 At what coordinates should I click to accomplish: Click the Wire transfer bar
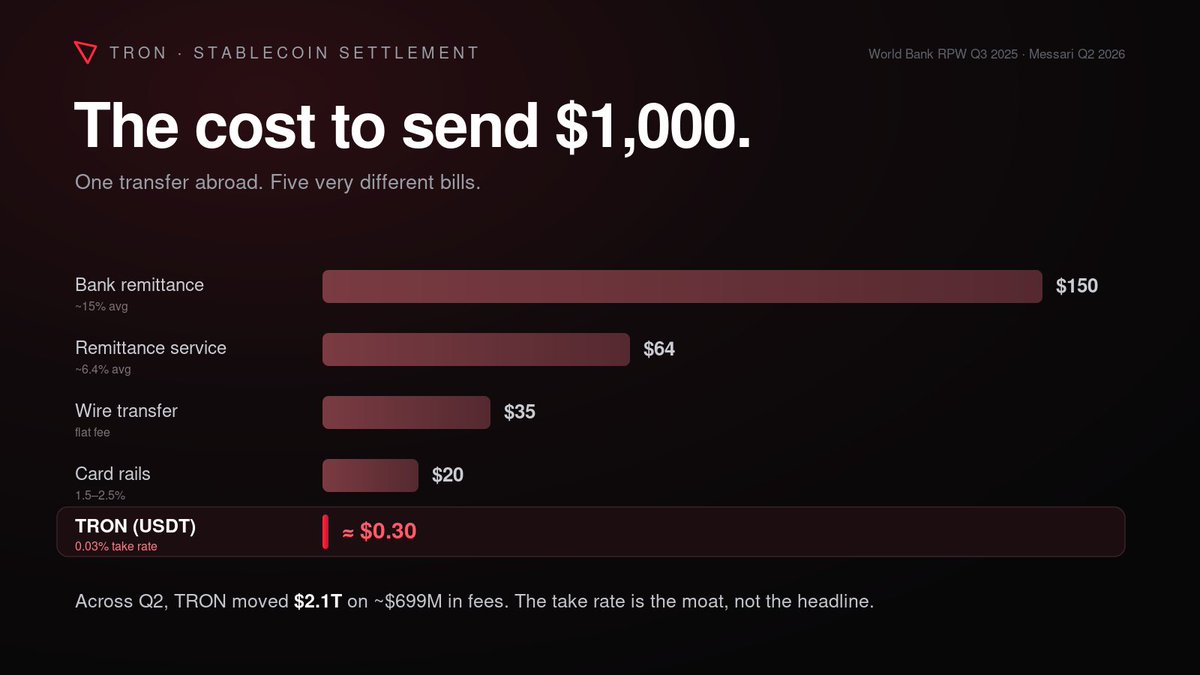coord(406,412)
